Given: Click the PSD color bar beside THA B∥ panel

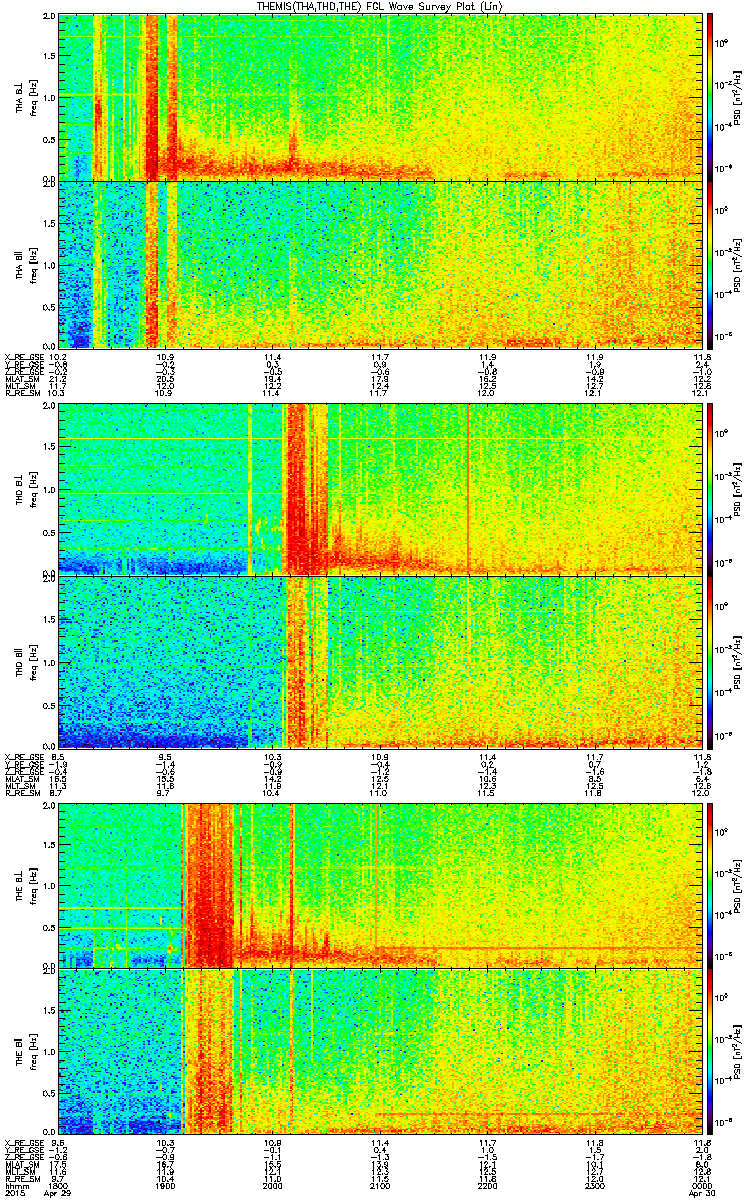Looking at the screenshot, I should (710, 264).
